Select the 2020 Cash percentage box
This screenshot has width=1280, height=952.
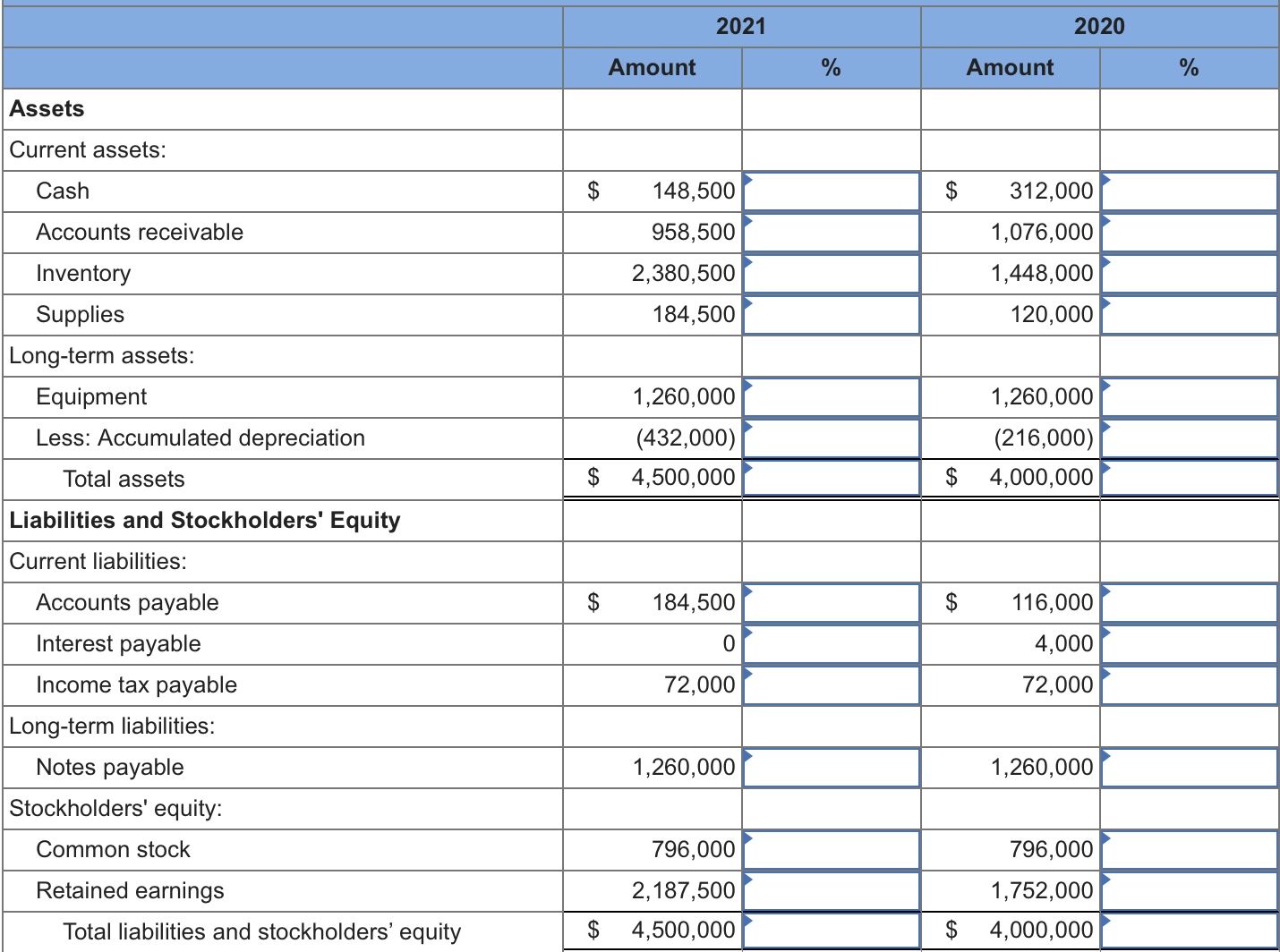pyautogui.click(x=1189, y=191)
